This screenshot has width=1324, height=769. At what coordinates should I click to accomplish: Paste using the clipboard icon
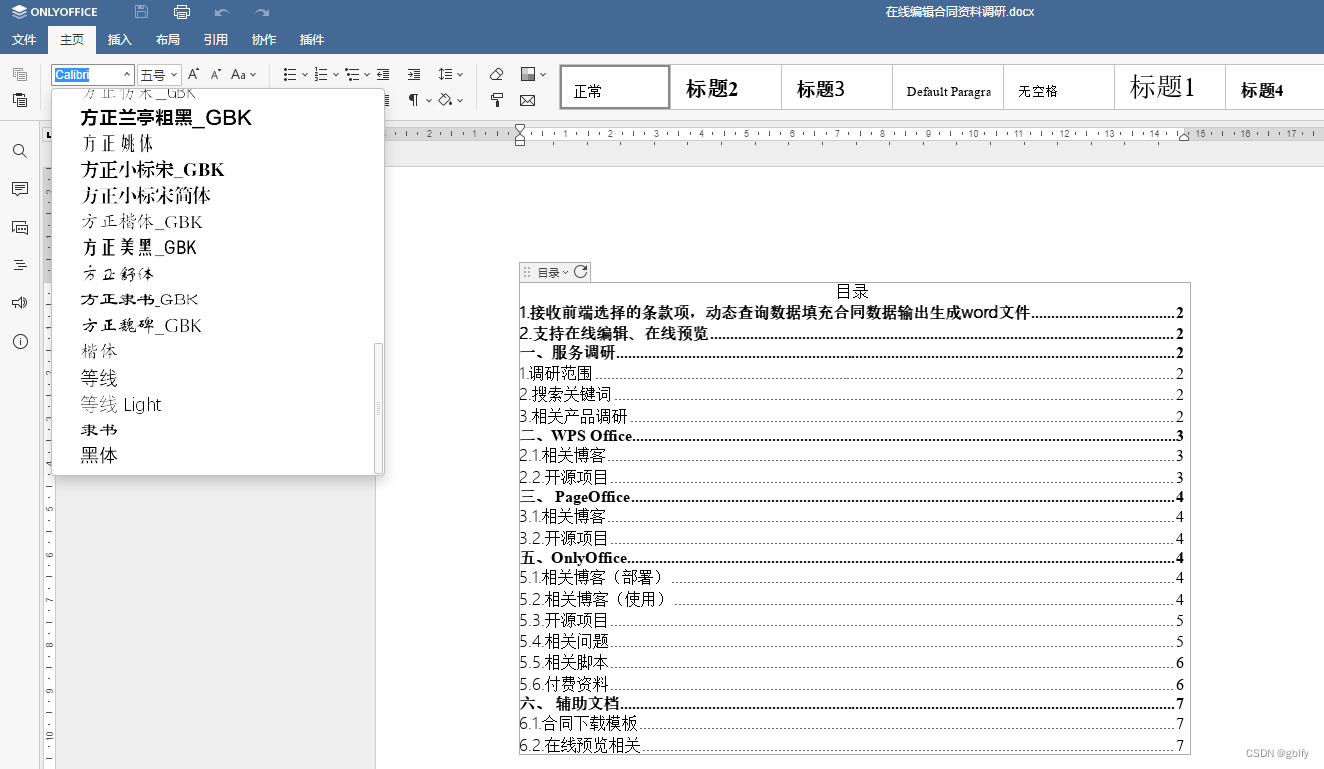[x=19, y=100]
